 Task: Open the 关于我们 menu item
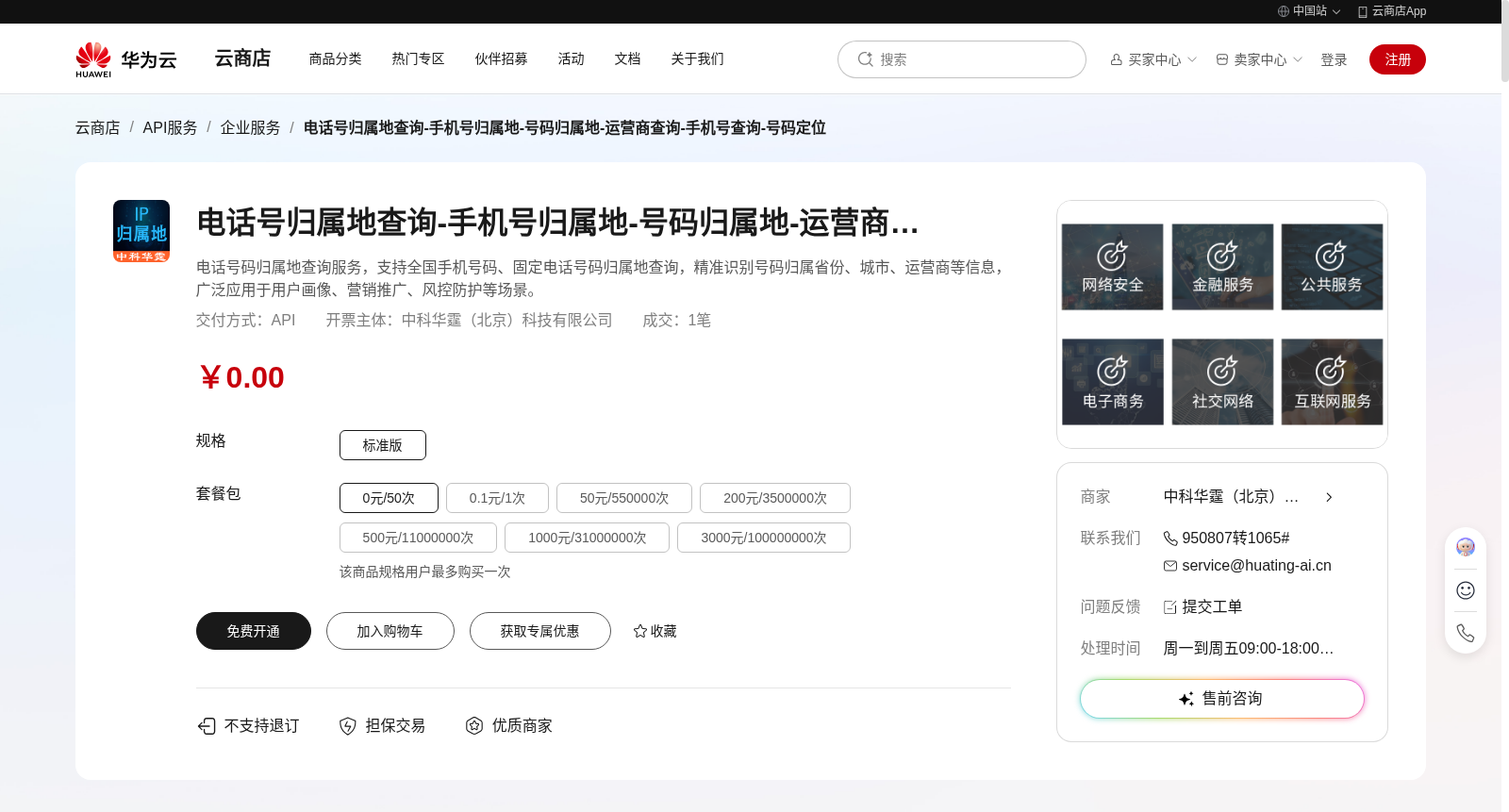(697, 58)
